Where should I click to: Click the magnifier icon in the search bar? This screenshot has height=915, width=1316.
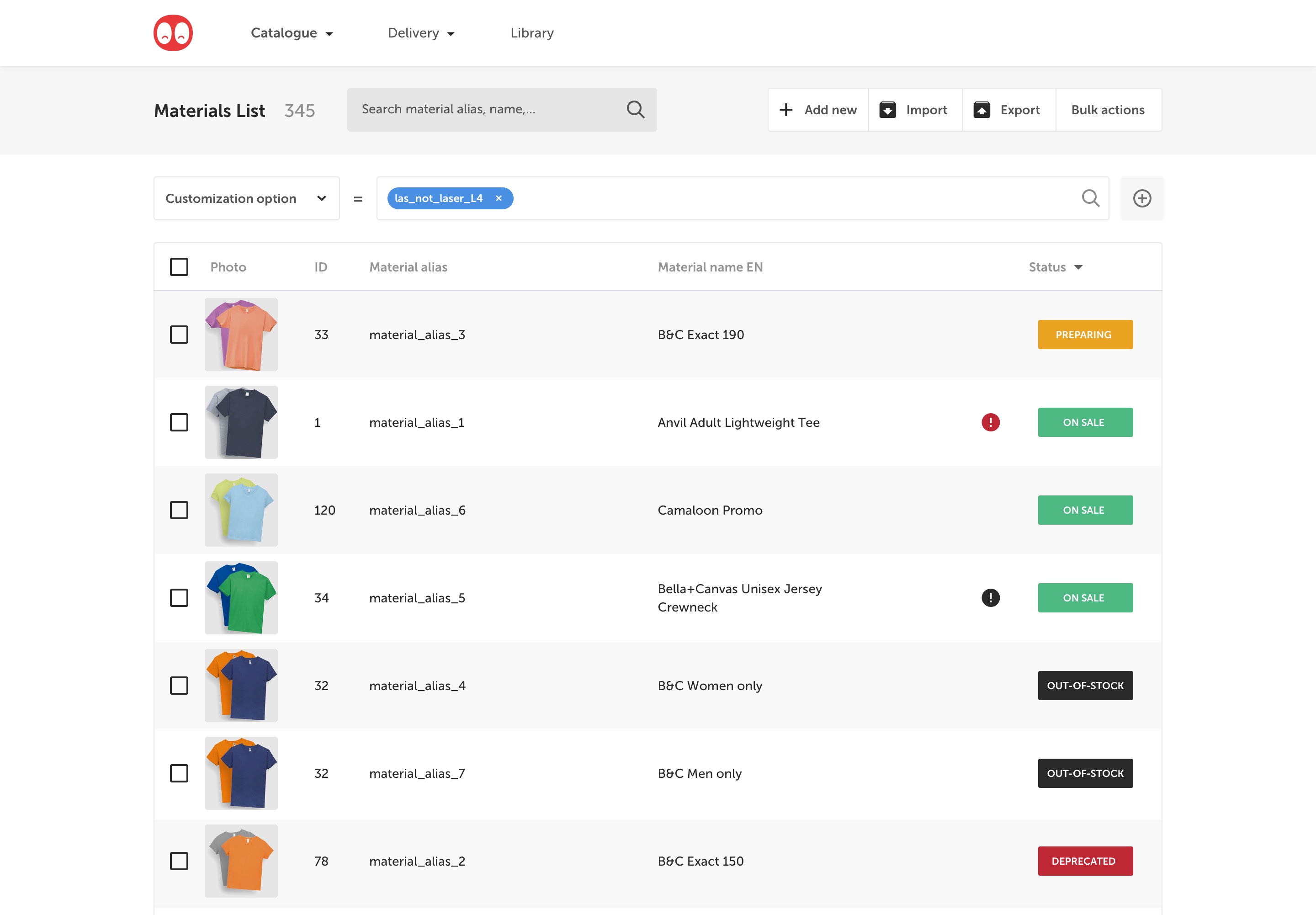(x=635, y=109)
